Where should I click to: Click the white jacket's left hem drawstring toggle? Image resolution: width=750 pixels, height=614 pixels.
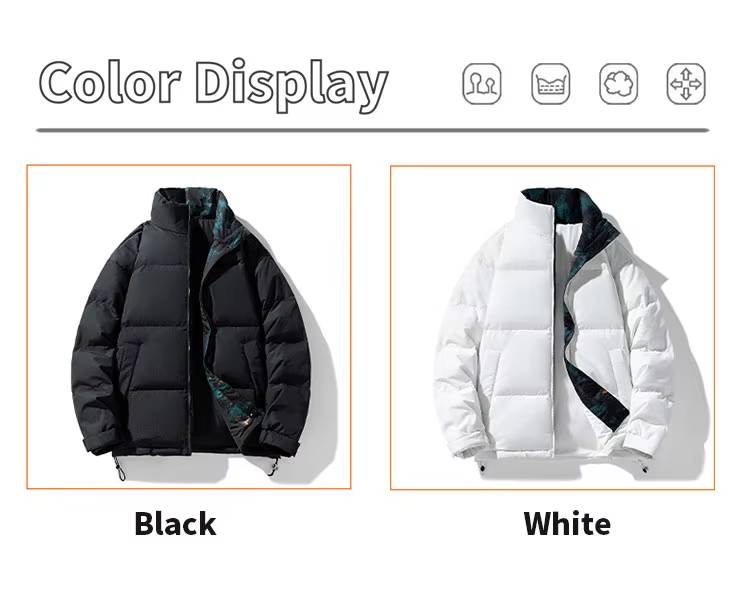click(482, 468)
